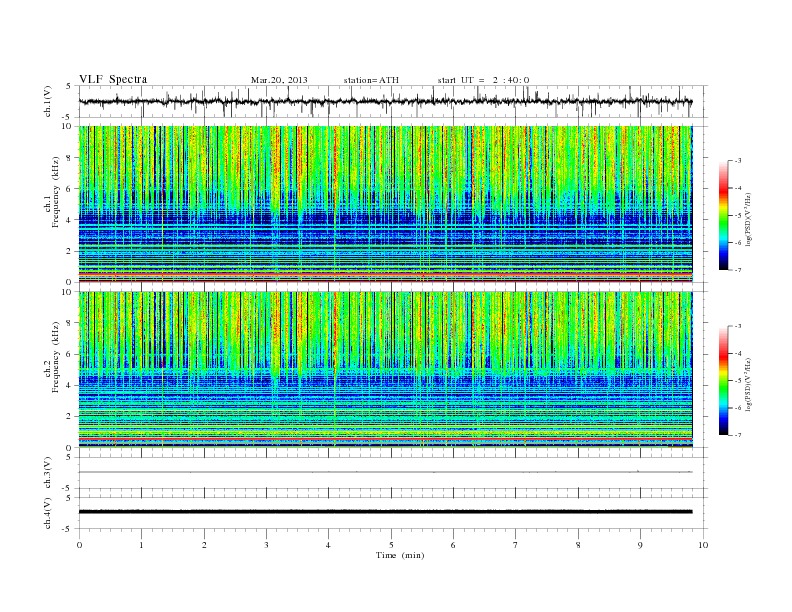The height and width of the screenshot is (612, 792).
Task: Click the ch.1 'Frequency (kHz)' axis label
Action: tap(56, 192)
